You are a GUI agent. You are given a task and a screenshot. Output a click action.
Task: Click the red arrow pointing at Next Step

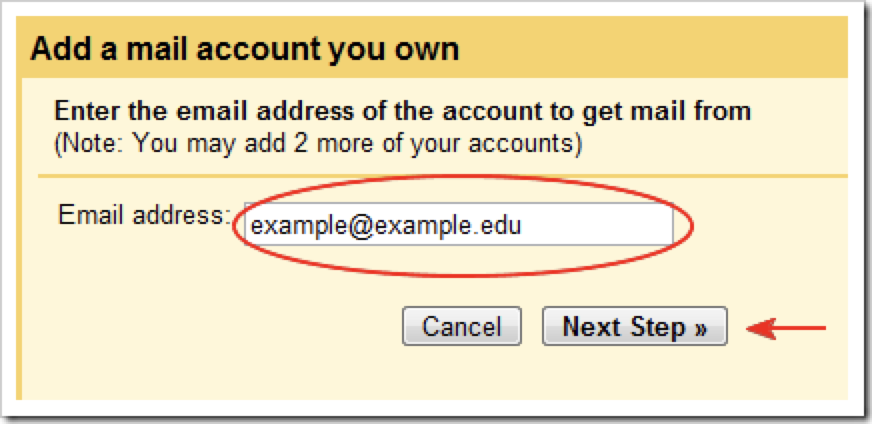(790, 327)
